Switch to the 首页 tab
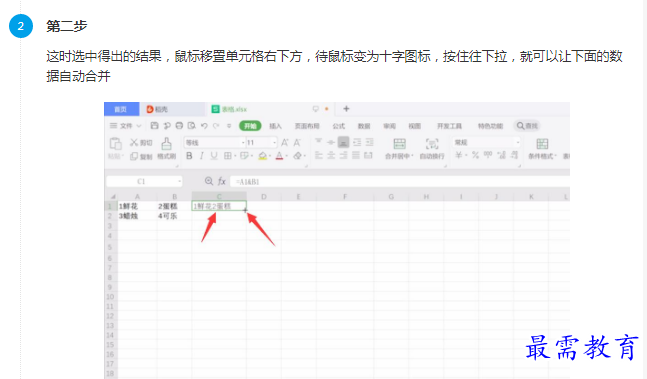Viewport: 647px width, 379px height. coord(121,109)
